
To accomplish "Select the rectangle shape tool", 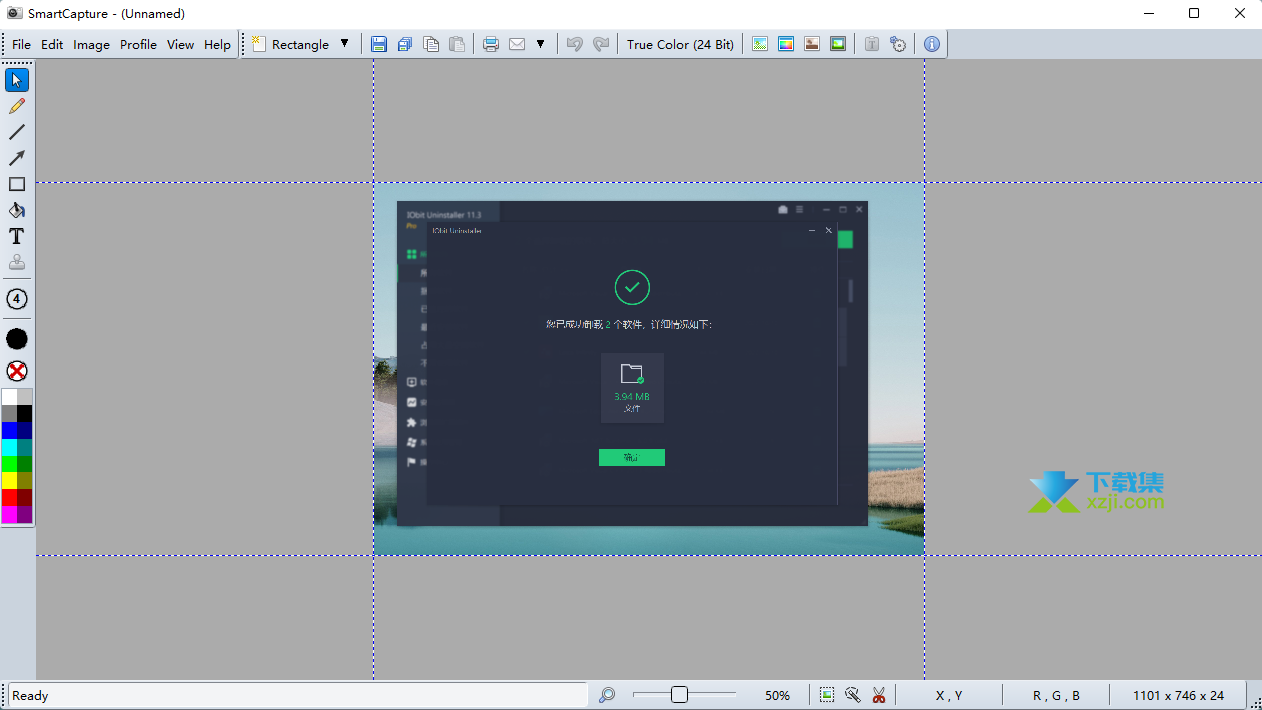I will (17, 184).
